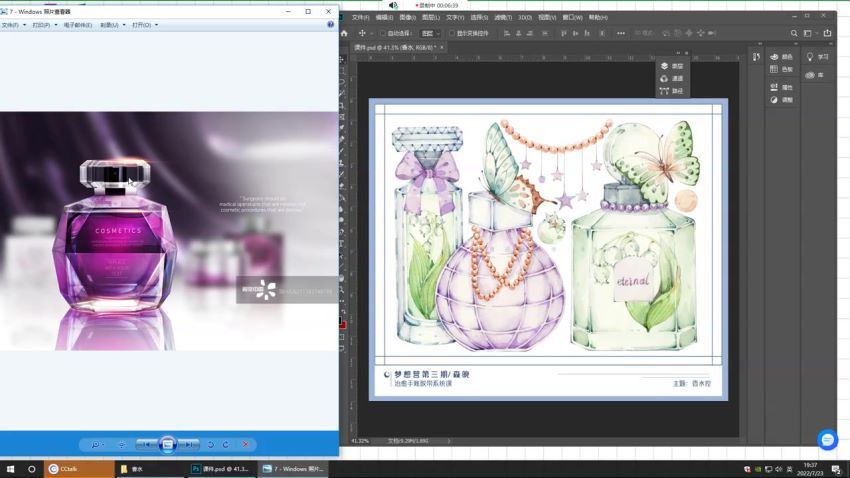Open 打开(O) dropdown in Photo Viewer

pos(145,25)
